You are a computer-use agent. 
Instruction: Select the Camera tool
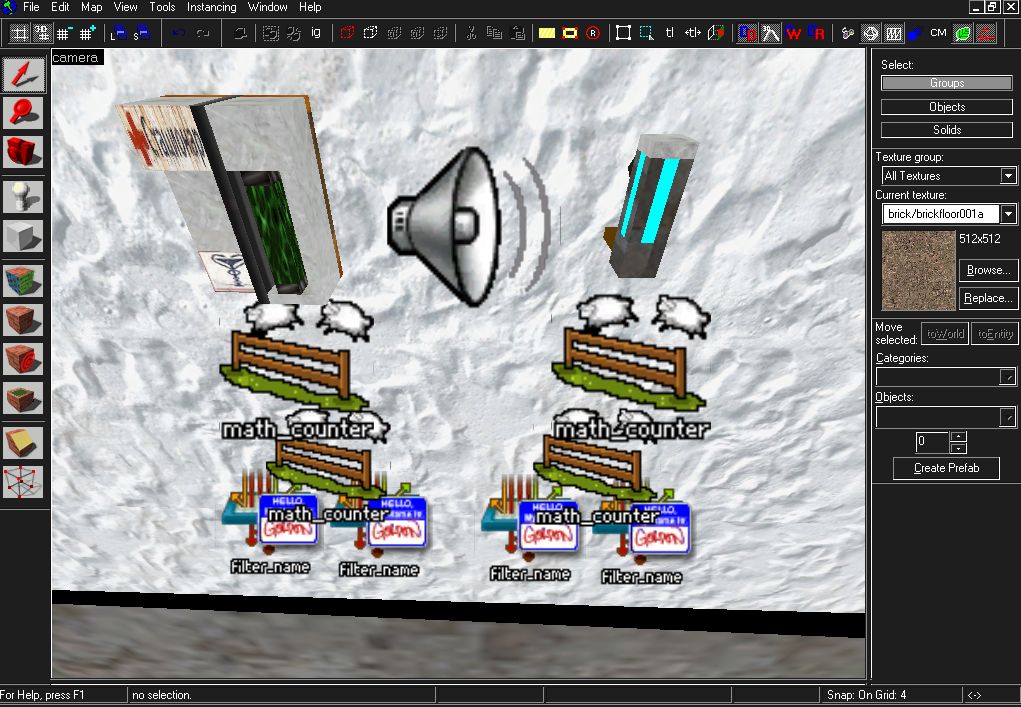click(x=22, y=152)
